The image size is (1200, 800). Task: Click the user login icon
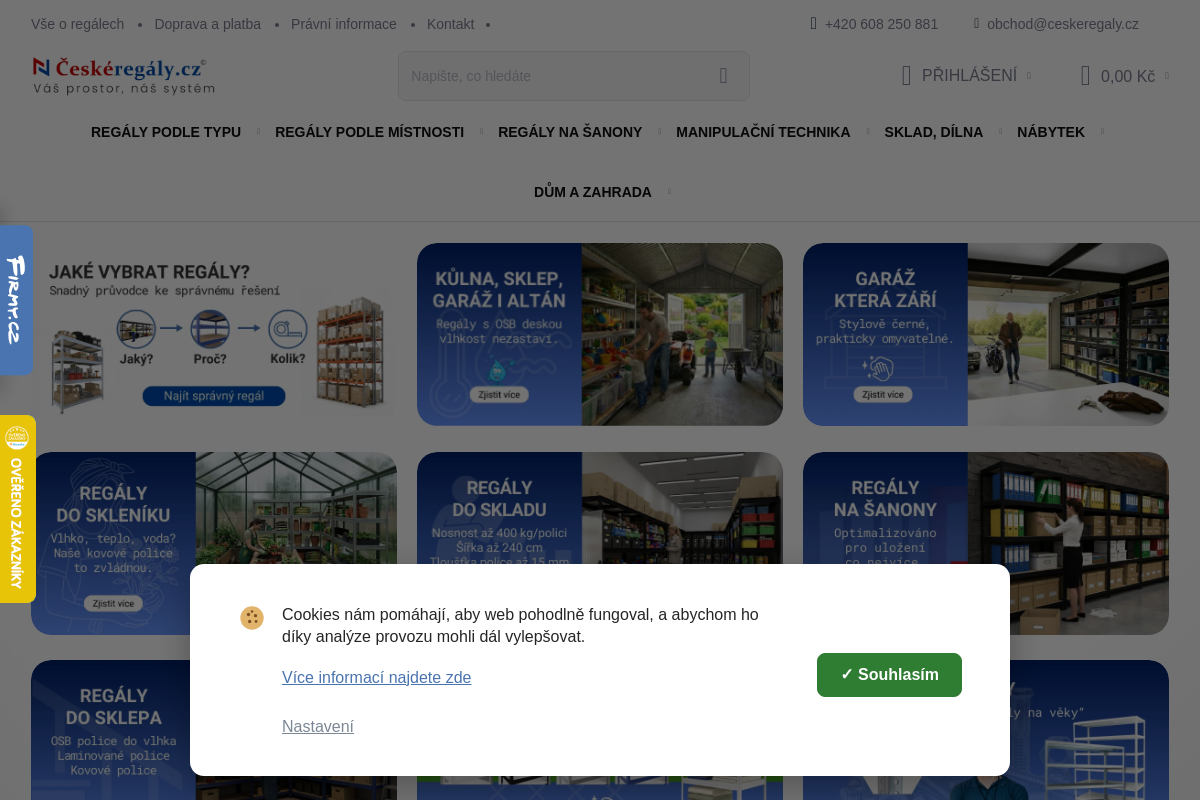[906, 76]
